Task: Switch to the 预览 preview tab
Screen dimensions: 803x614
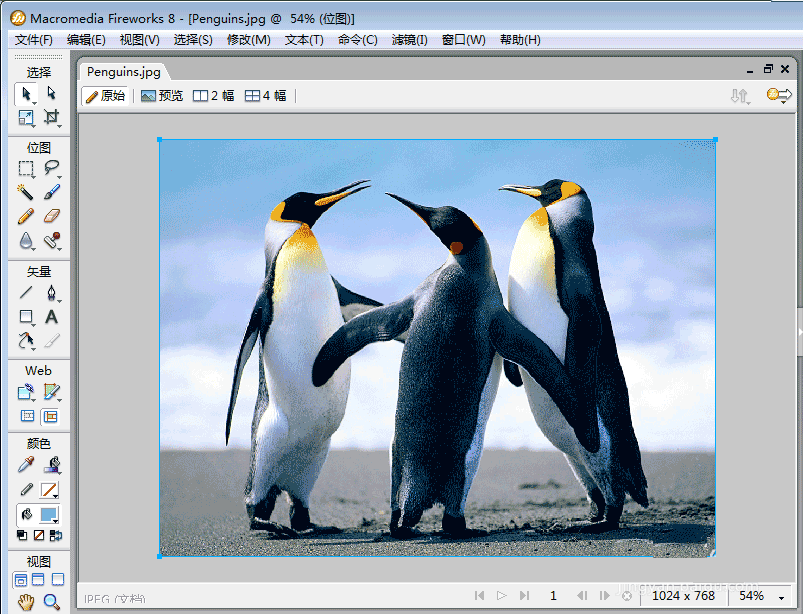Action: click(162, 96)
